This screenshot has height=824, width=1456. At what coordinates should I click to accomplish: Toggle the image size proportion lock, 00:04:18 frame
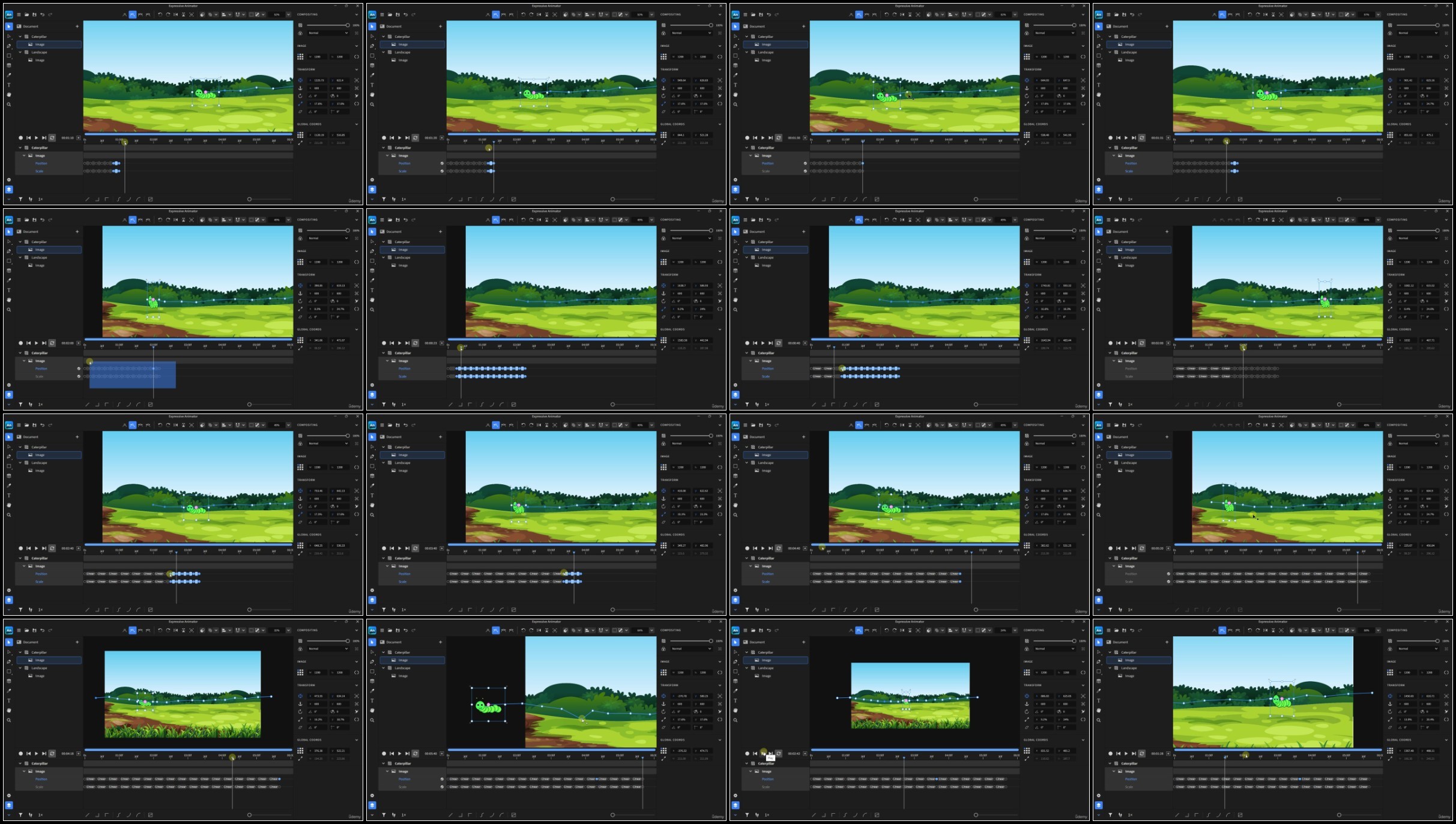(357, 673)
